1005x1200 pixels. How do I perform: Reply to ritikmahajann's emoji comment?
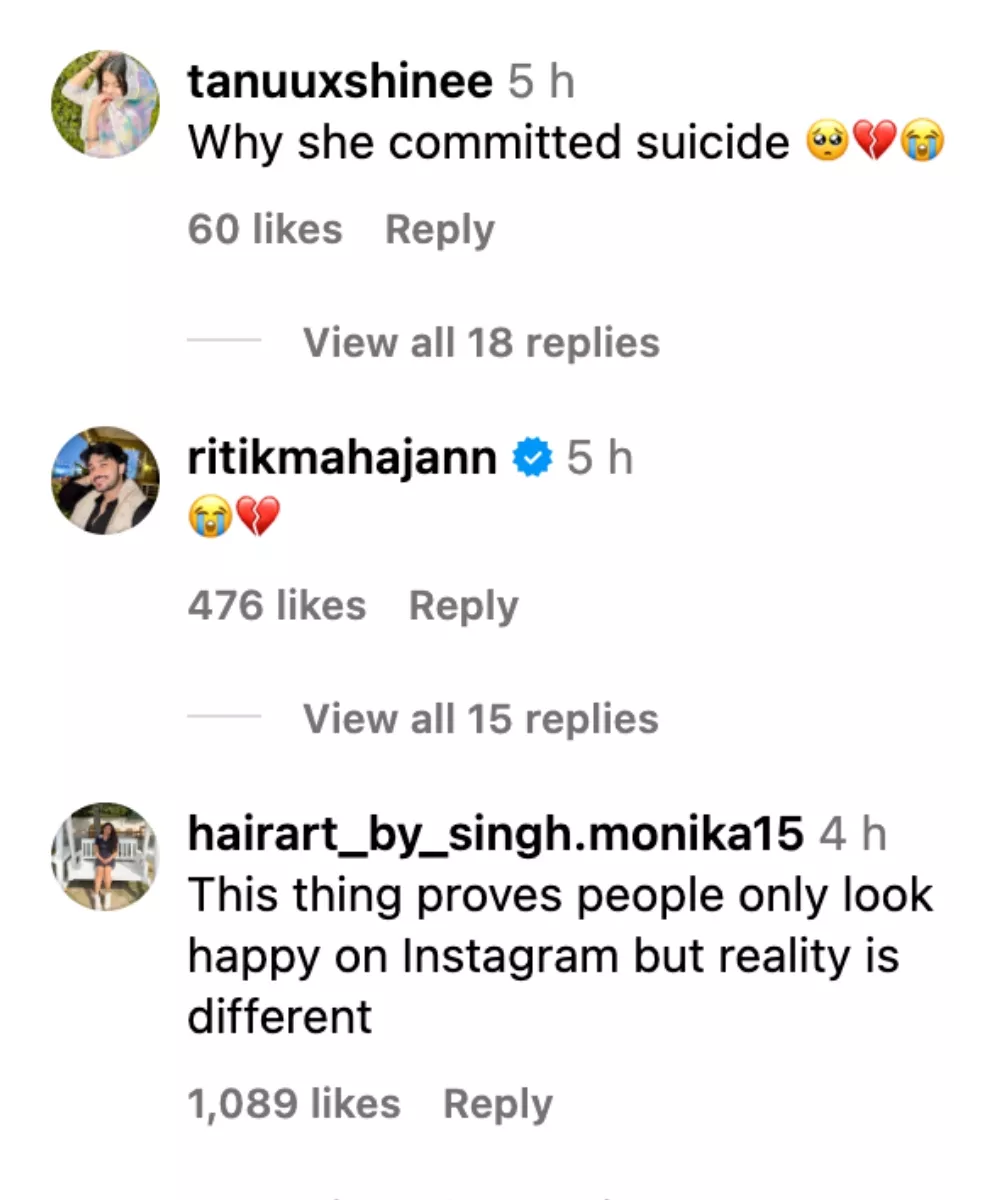(x=463, y=606)
